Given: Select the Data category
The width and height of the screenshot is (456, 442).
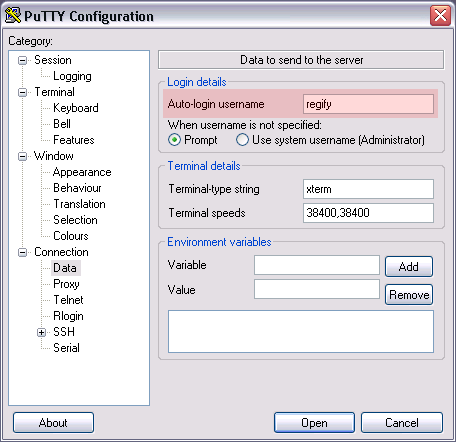Looking at the screenshot, I should coord(65,268).
